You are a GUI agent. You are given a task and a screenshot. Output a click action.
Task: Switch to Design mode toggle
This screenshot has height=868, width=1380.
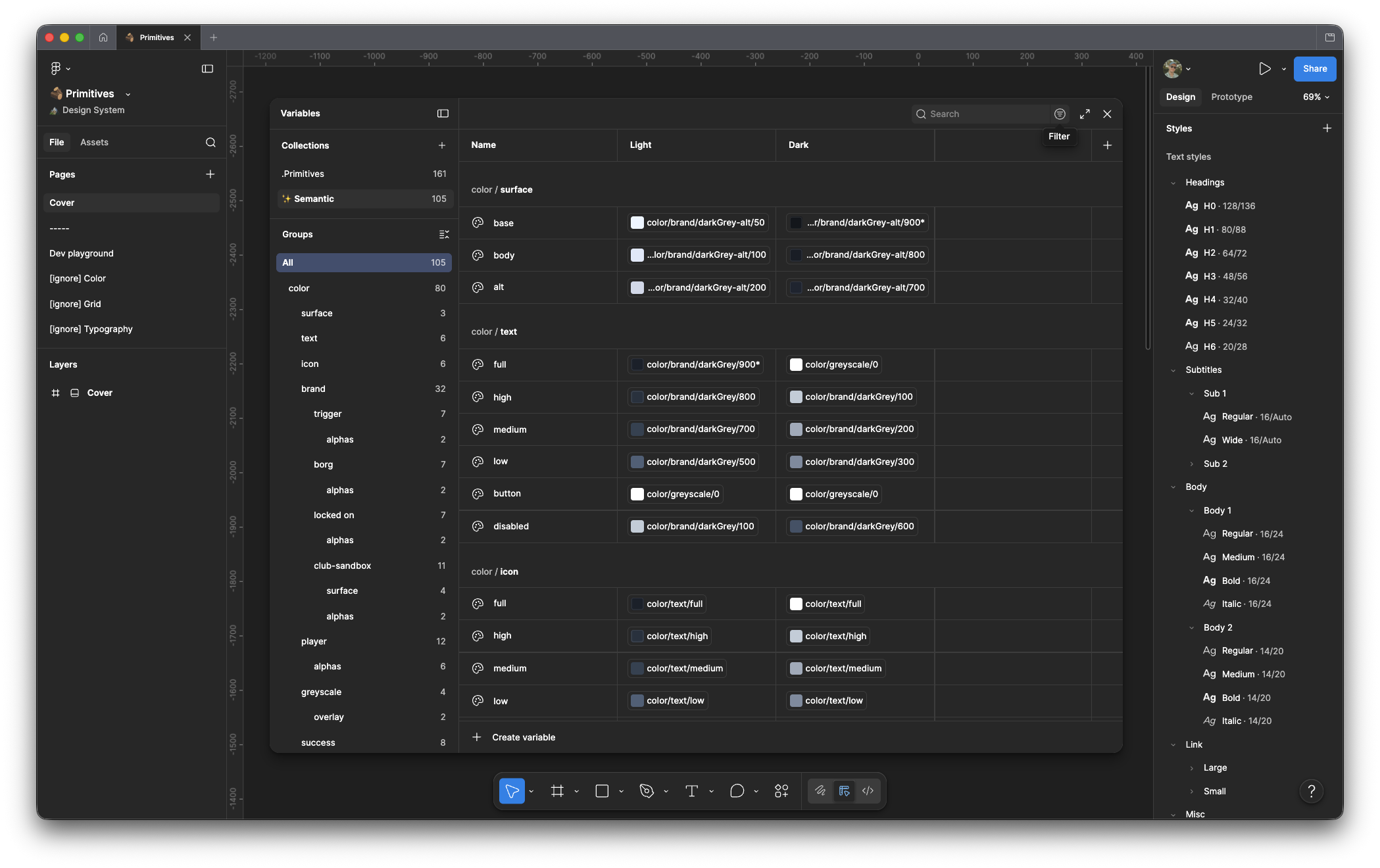click(845, 791)
